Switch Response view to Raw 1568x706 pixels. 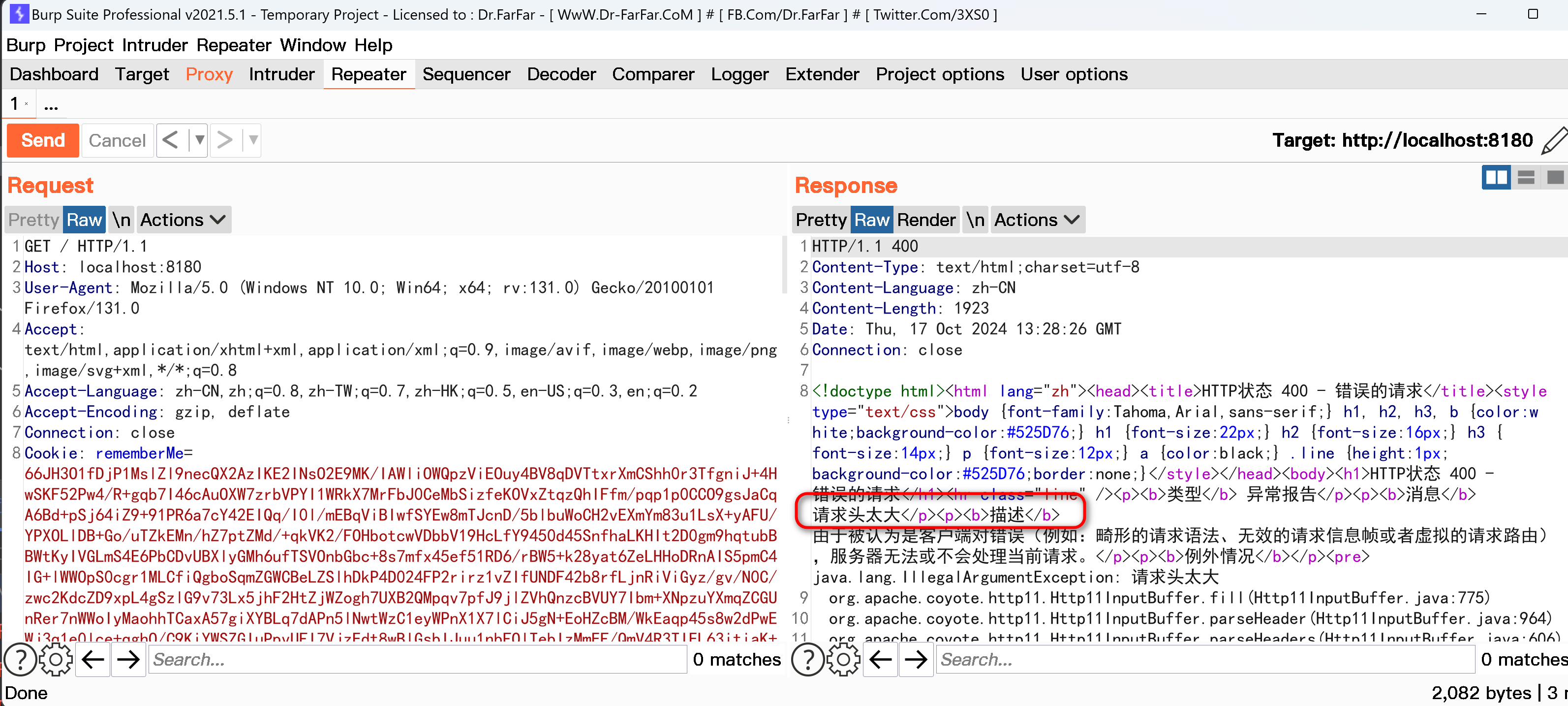(x=872, y=220)
